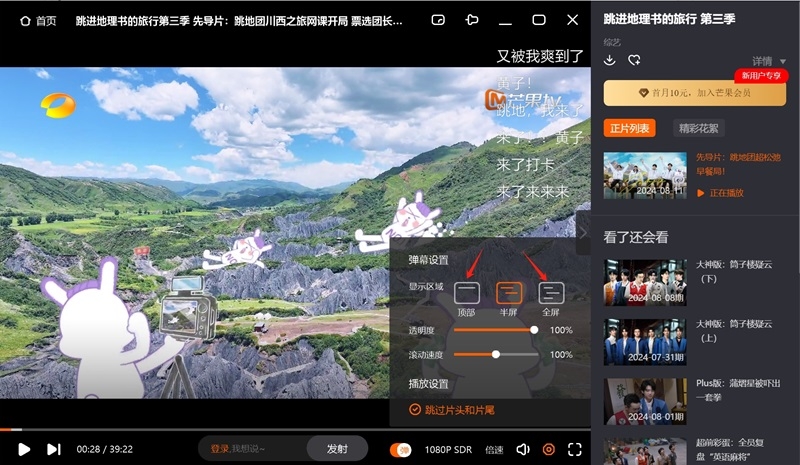This screenshot has width=800, height=465.
Task: Click the 看了还会看 section heading
Action: point(635,237)
